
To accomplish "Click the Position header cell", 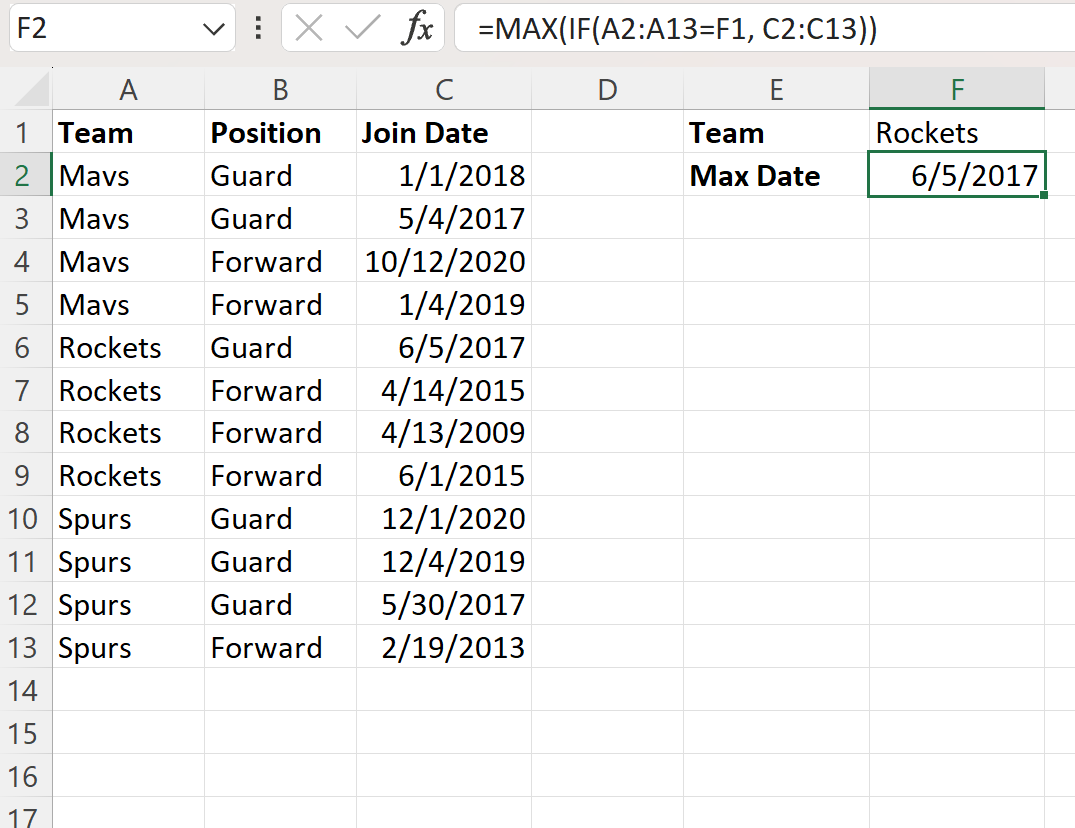I will (280, 132).
